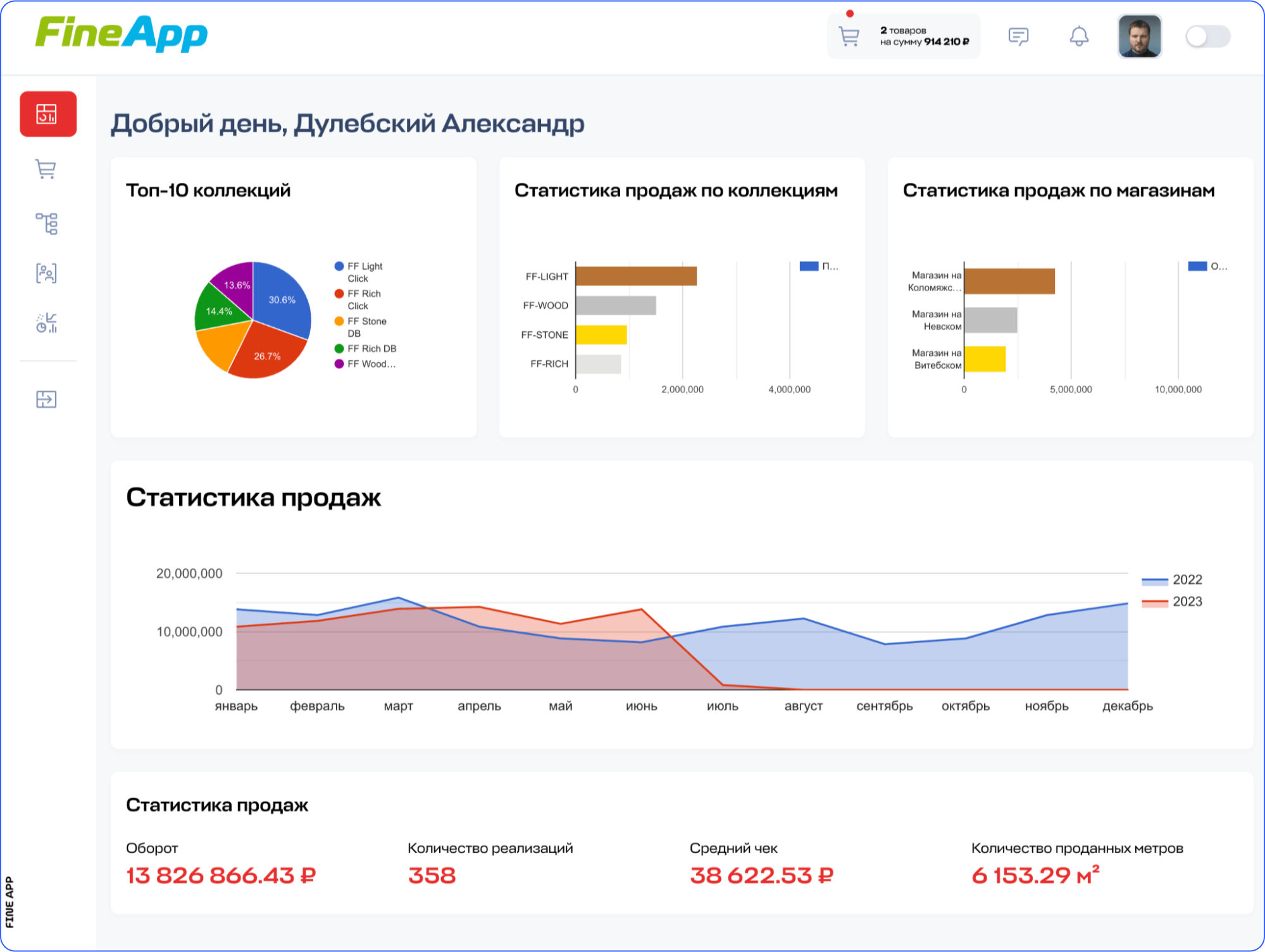Viewport: 1265px width, 952px height.
Task: Click the cart summary with 2 товаров
Action: tap(904, 36)
